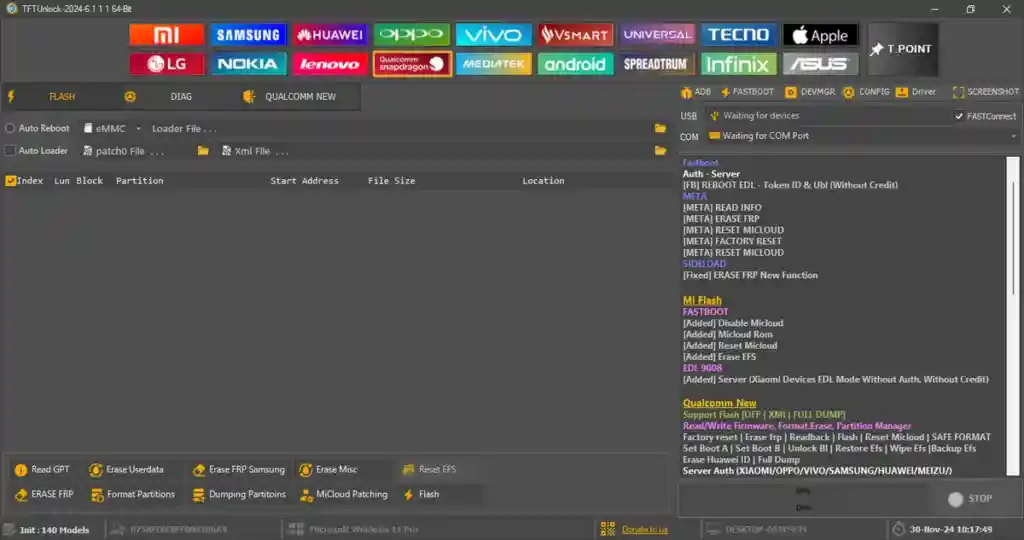Open the Apple brand module
The image size is (1024, 540).
(x=820, y=35)
